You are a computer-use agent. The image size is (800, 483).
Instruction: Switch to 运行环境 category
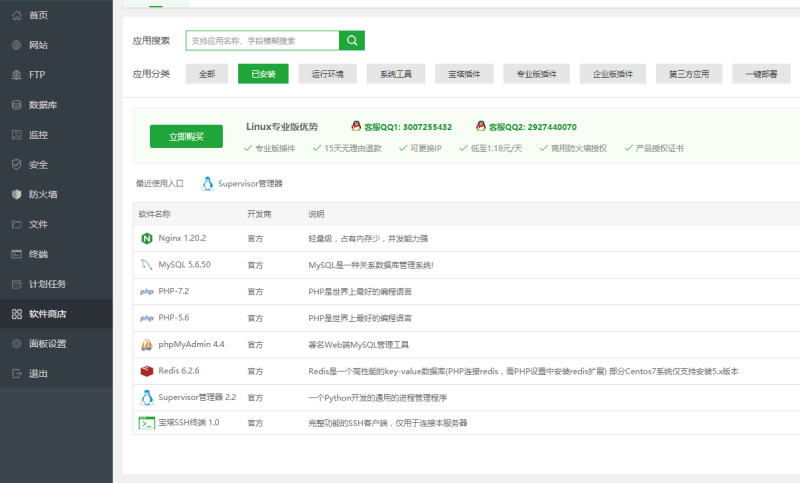[328, 74]
